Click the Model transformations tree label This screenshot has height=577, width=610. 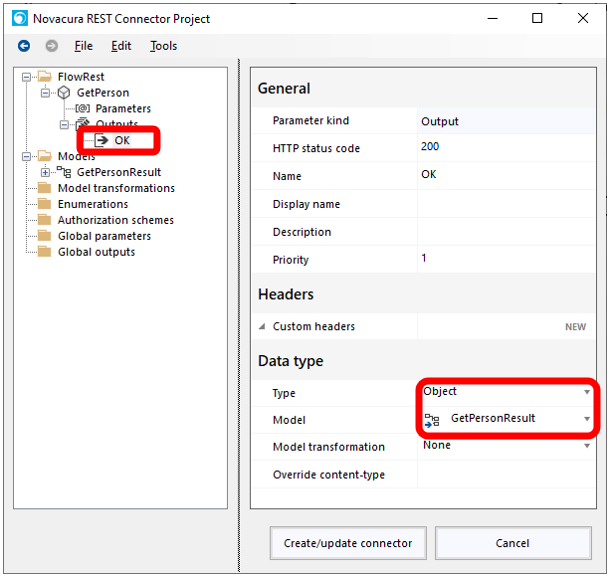116,188
